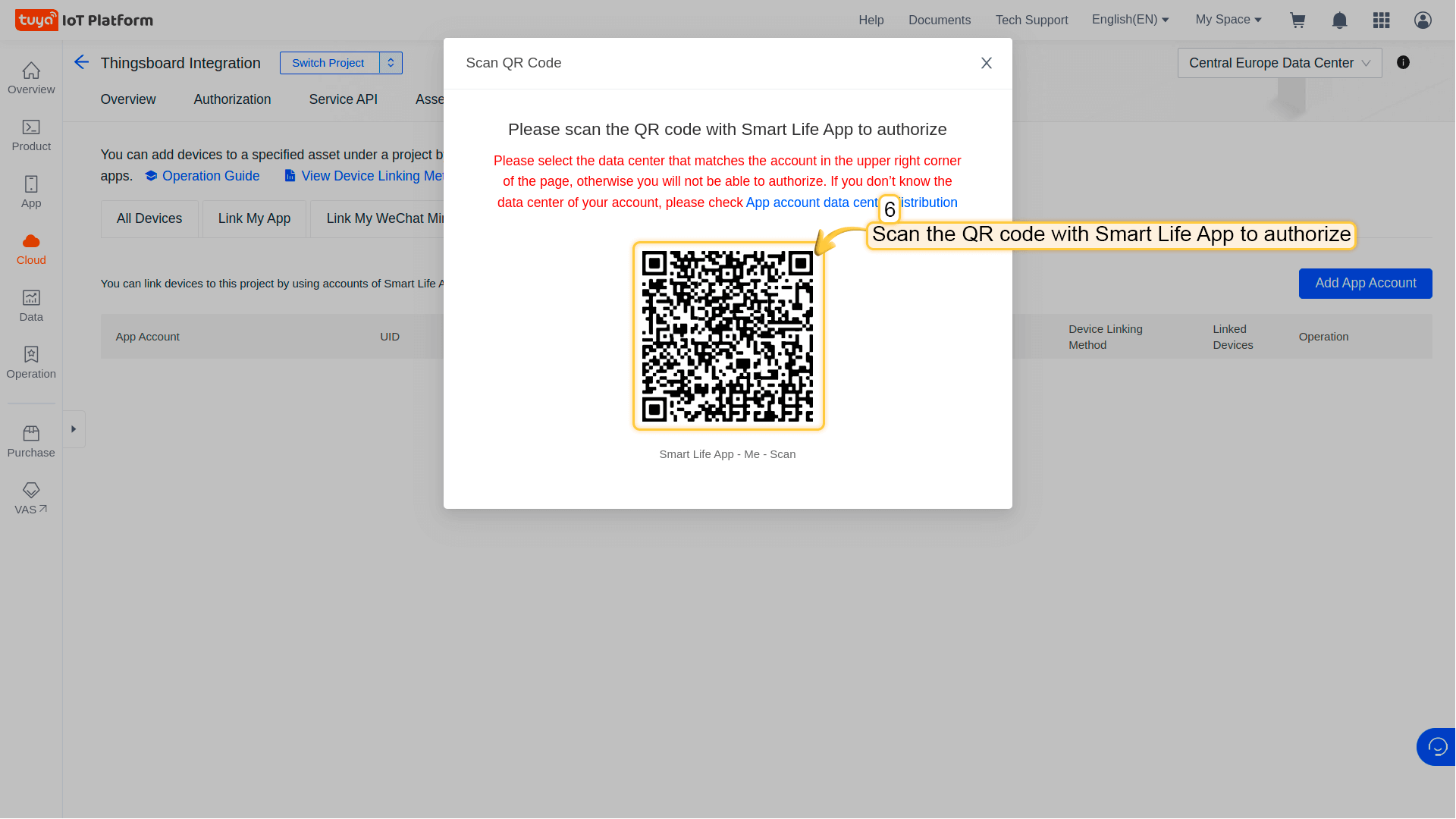This screenshot has width=1456, height=819.
Task: Open the App sidebar icon
Action: 31,192
